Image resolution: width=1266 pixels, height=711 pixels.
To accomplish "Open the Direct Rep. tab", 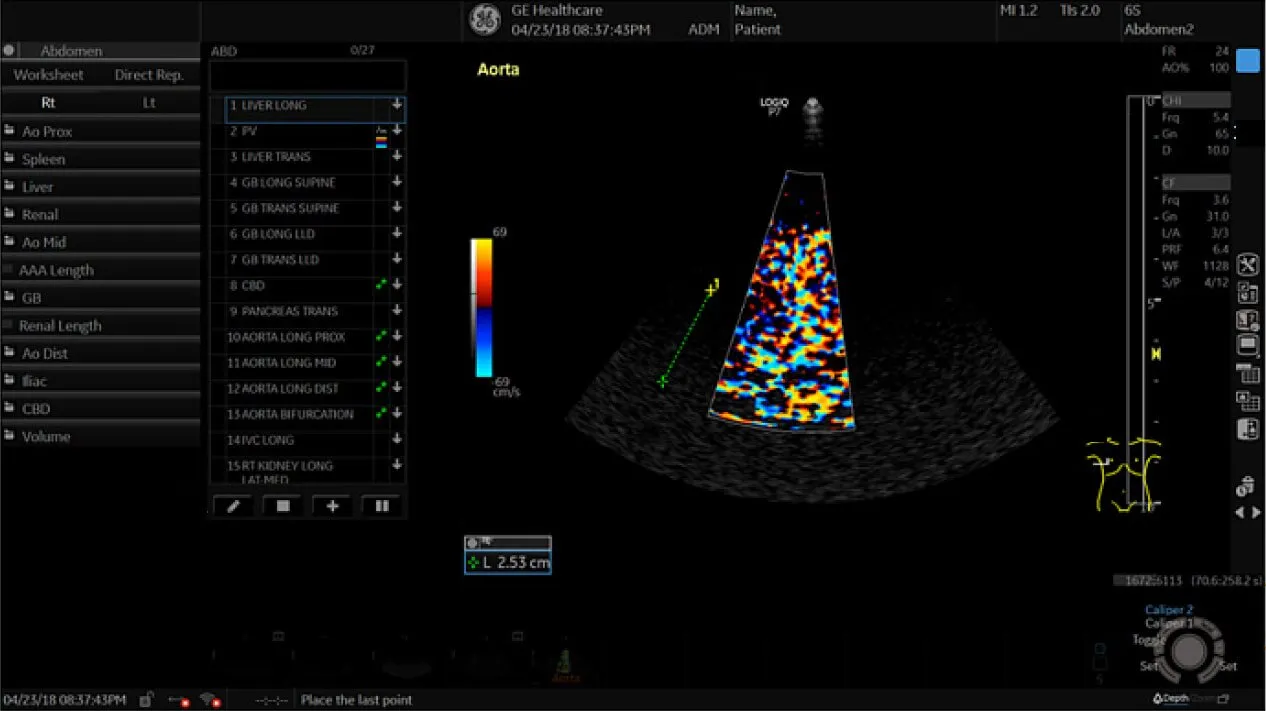I will [x=149, y=75].
